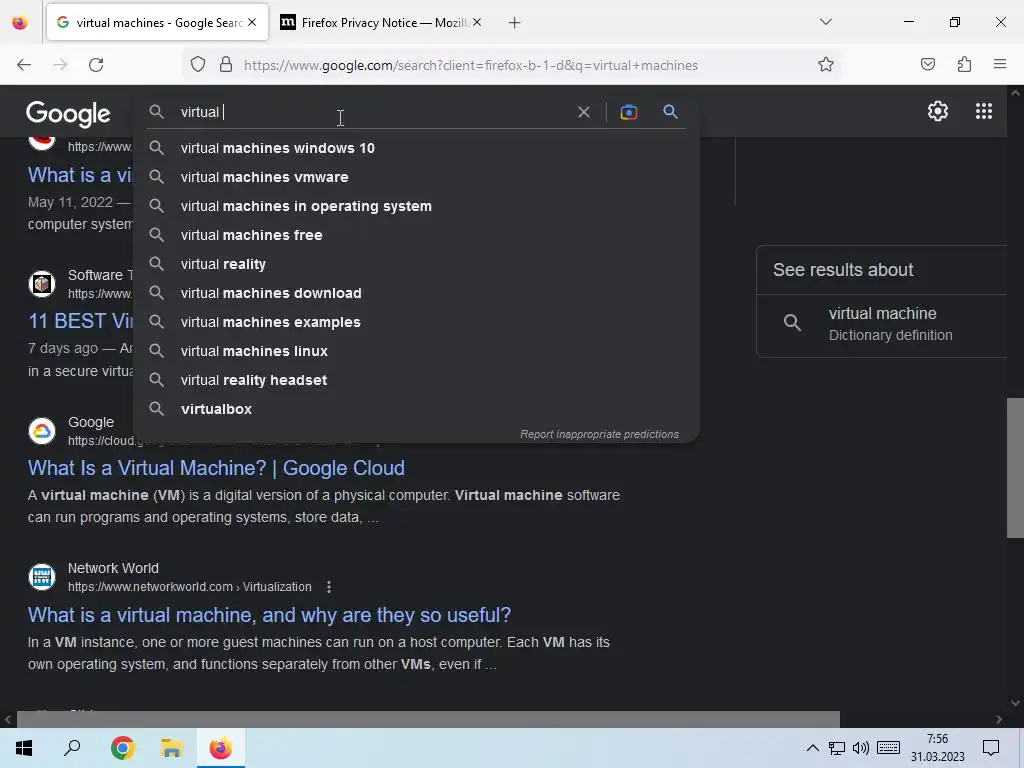Screen dimensions: 1024x768
Task: Open virtual machine Dictionary definition result
Action: click(x=882, y=324)
